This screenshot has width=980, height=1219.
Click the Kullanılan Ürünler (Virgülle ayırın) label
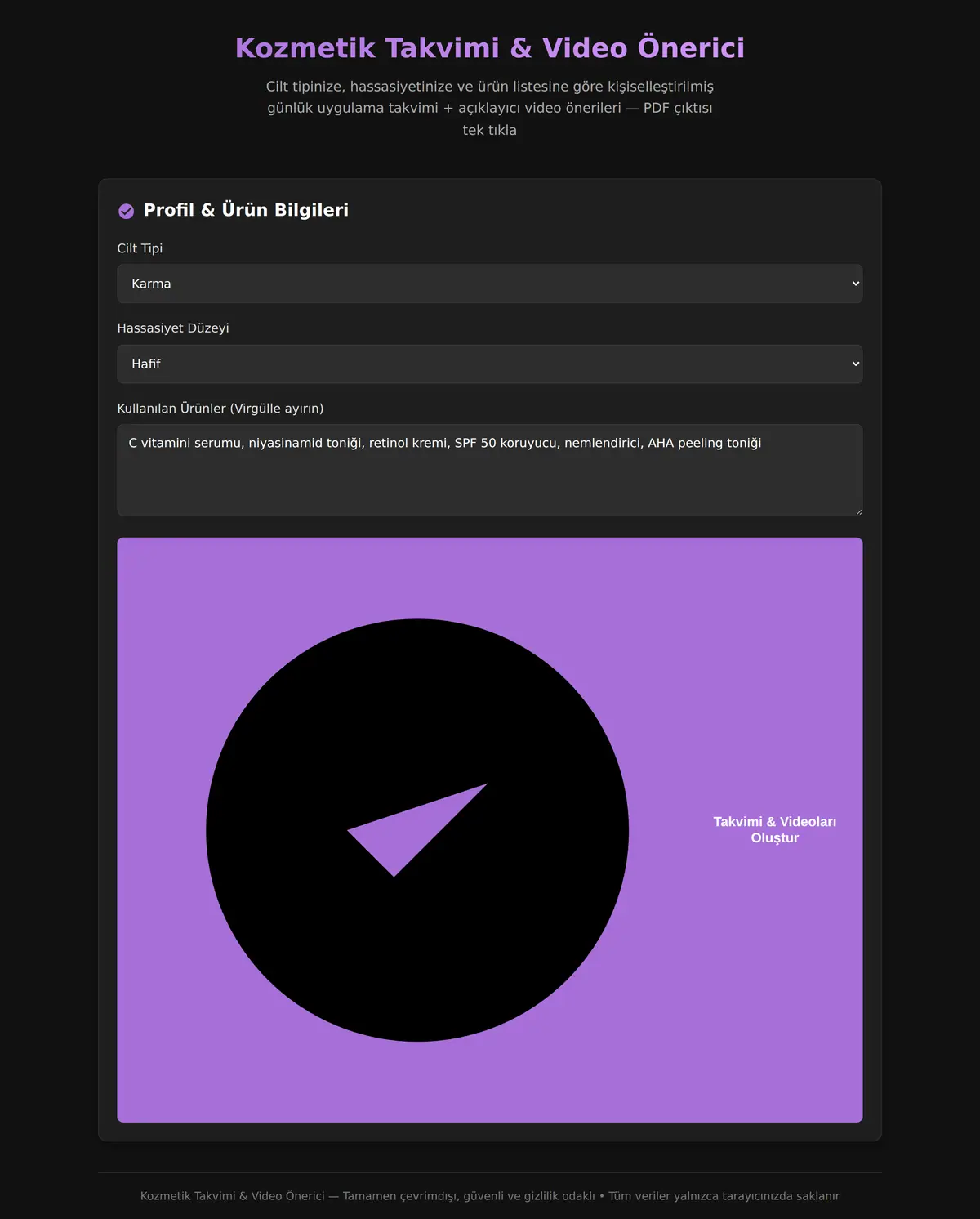220,409
